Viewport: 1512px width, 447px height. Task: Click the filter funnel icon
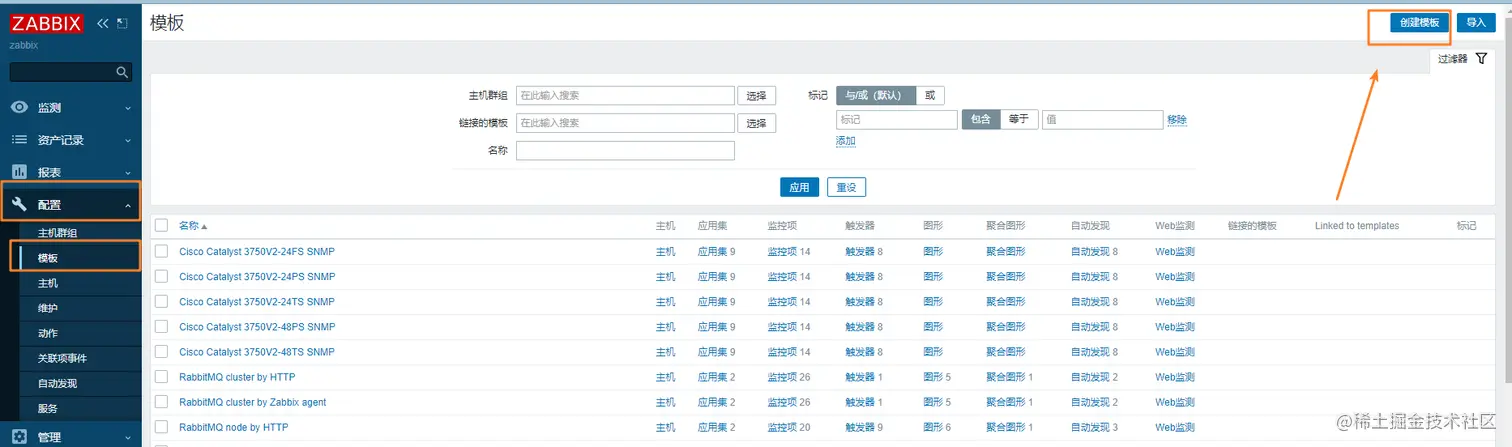click(x=1482, y=59)
